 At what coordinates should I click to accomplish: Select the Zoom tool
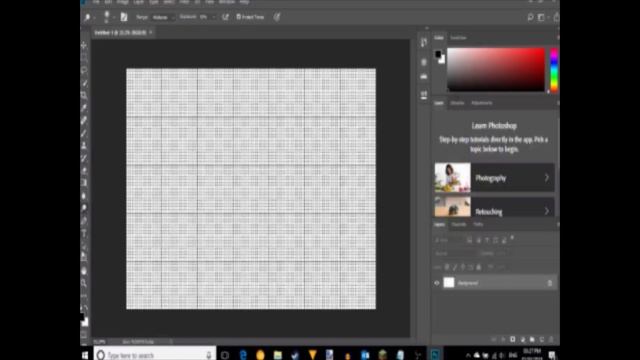pos(84,283)
